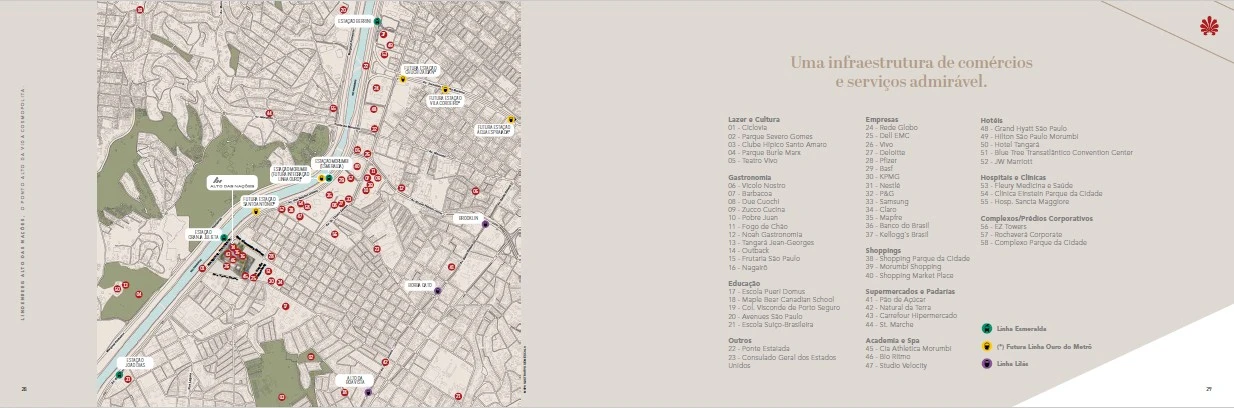Click the Linha Lilás legend icon
This screenshot has width=1234, height=408.
[x=987, y=364]
